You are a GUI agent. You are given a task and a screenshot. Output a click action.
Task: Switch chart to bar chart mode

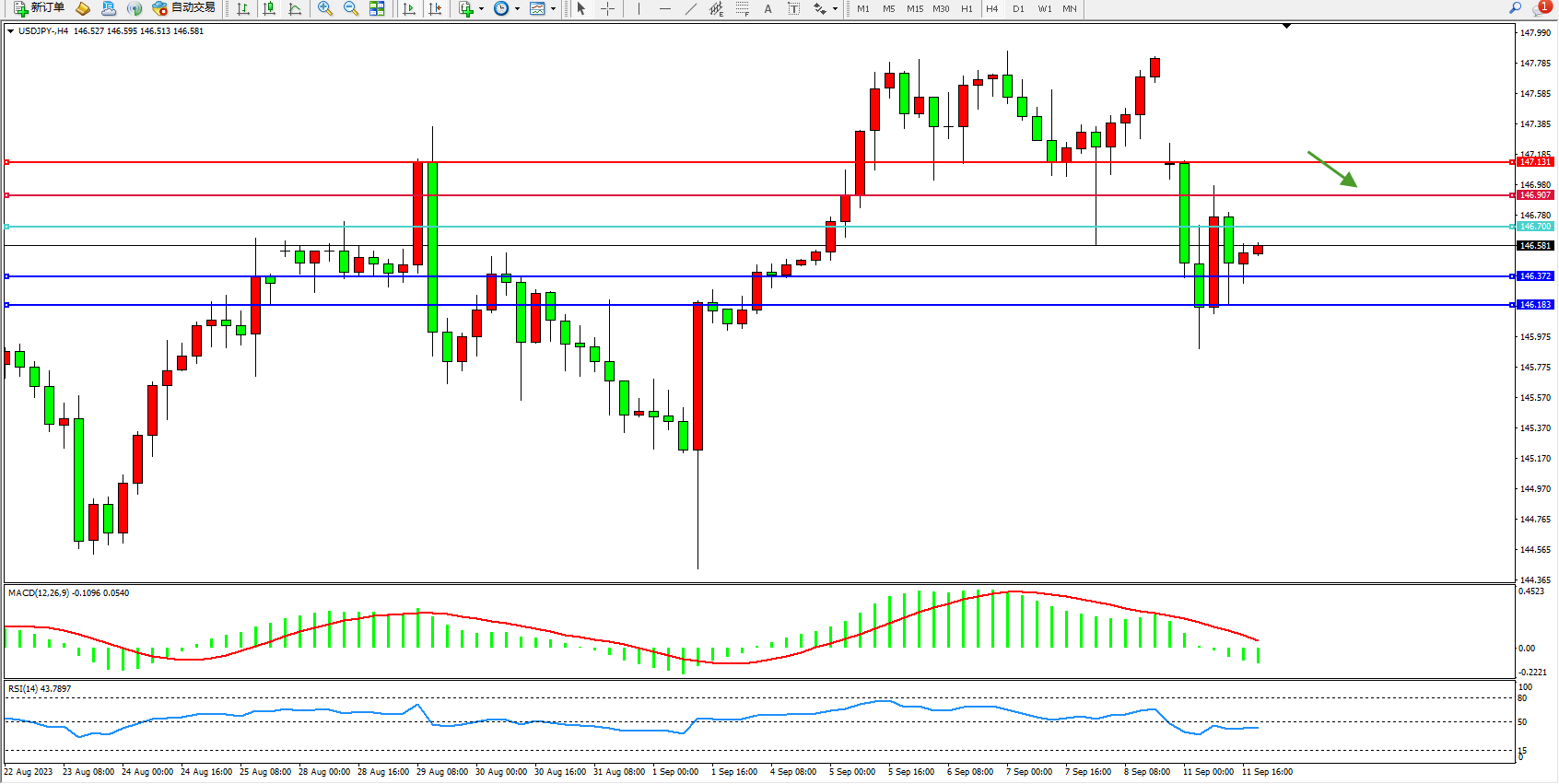(x=243, y=8)
